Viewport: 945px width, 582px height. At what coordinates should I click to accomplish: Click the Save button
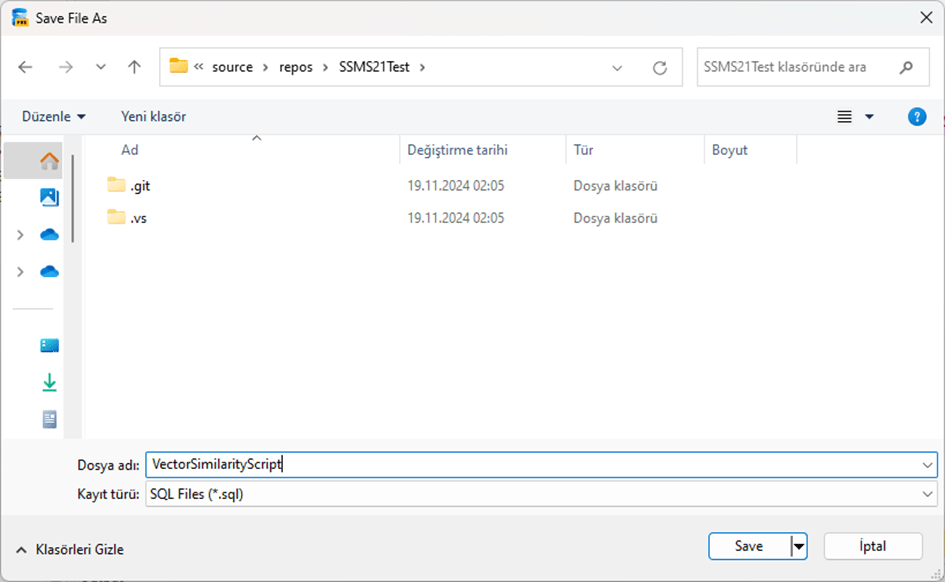pyautogui.click(x=749, y=546)
